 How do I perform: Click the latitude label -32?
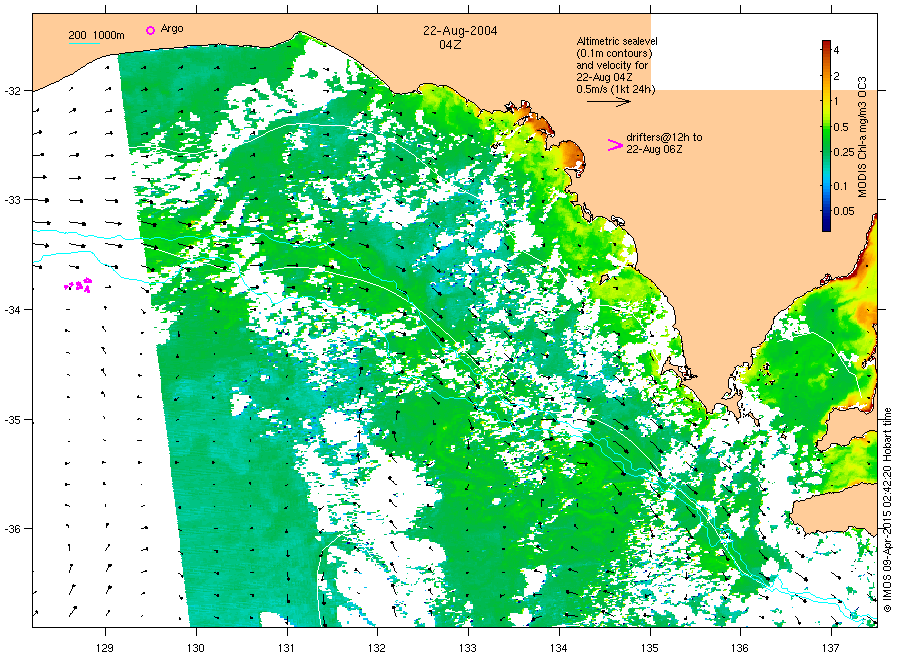point(13,91)
